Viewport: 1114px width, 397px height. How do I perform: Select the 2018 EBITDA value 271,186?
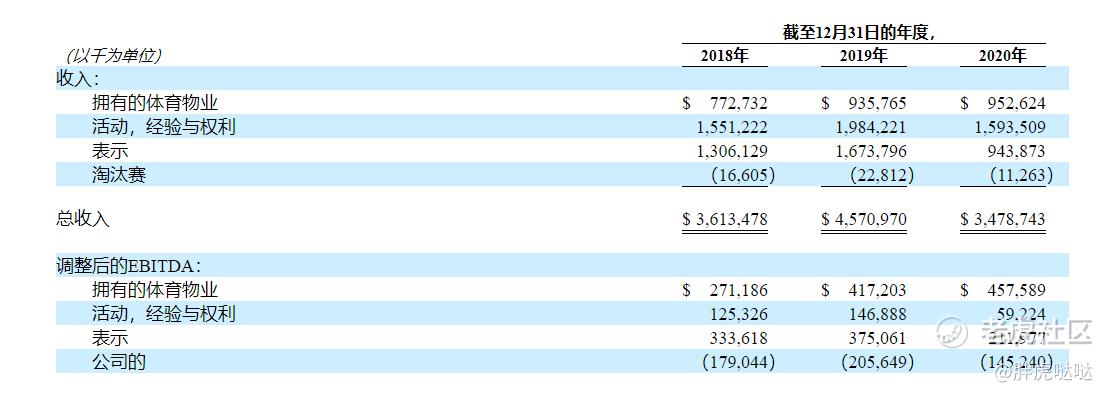click(x=739, y=290)
